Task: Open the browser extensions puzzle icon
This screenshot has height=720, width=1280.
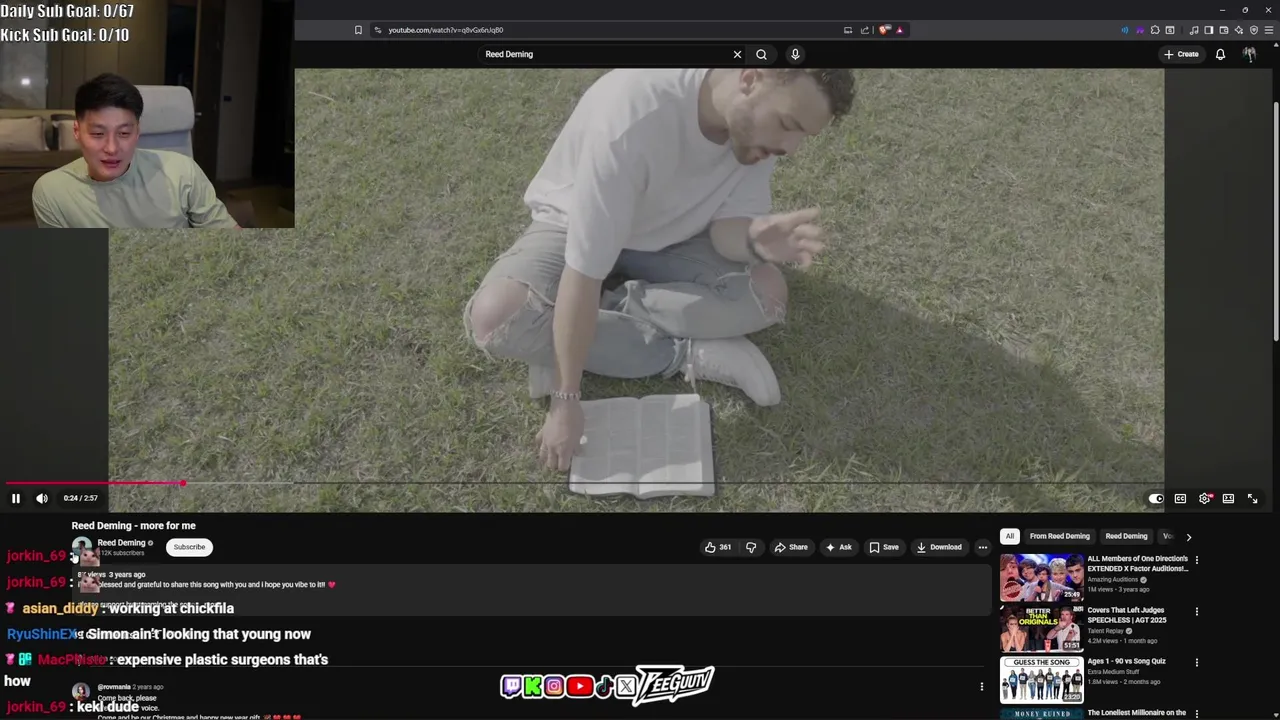Action: tap(1155, 30)
